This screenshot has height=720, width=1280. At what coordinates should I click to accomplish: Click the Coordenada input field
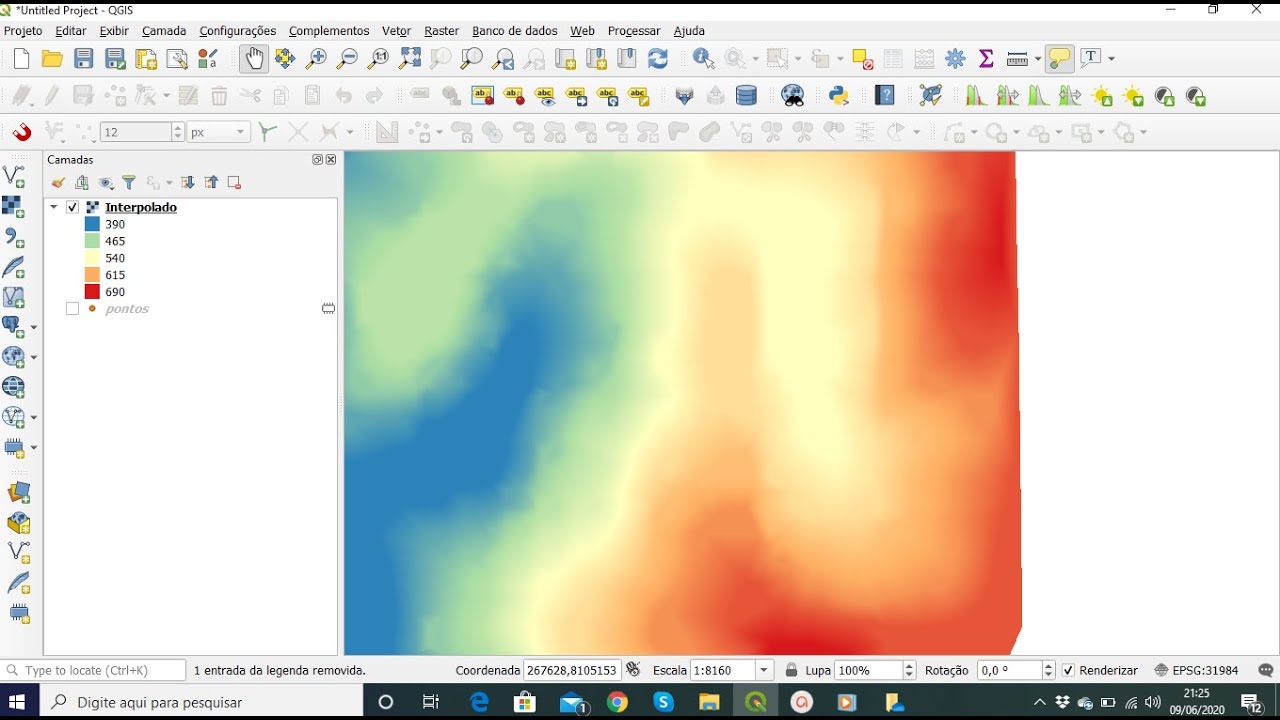coord(572,670)
